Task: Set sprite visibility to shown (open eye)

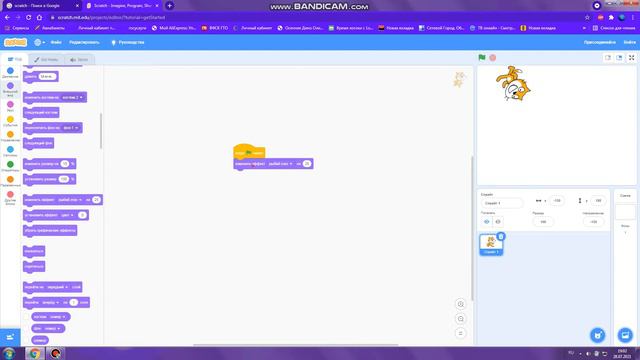Action: pyautogui.click(x=487, y=222)
